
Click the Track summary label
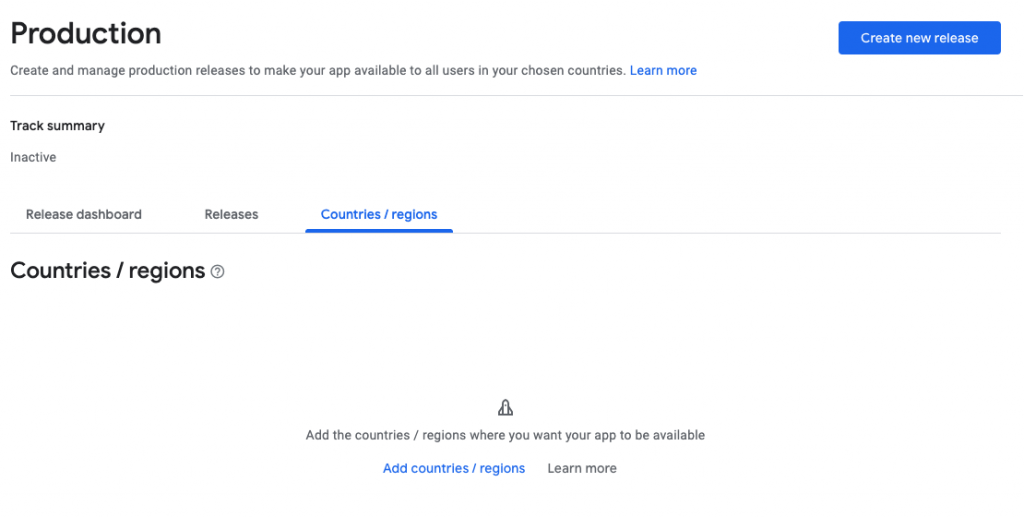[x=57, y=126]
